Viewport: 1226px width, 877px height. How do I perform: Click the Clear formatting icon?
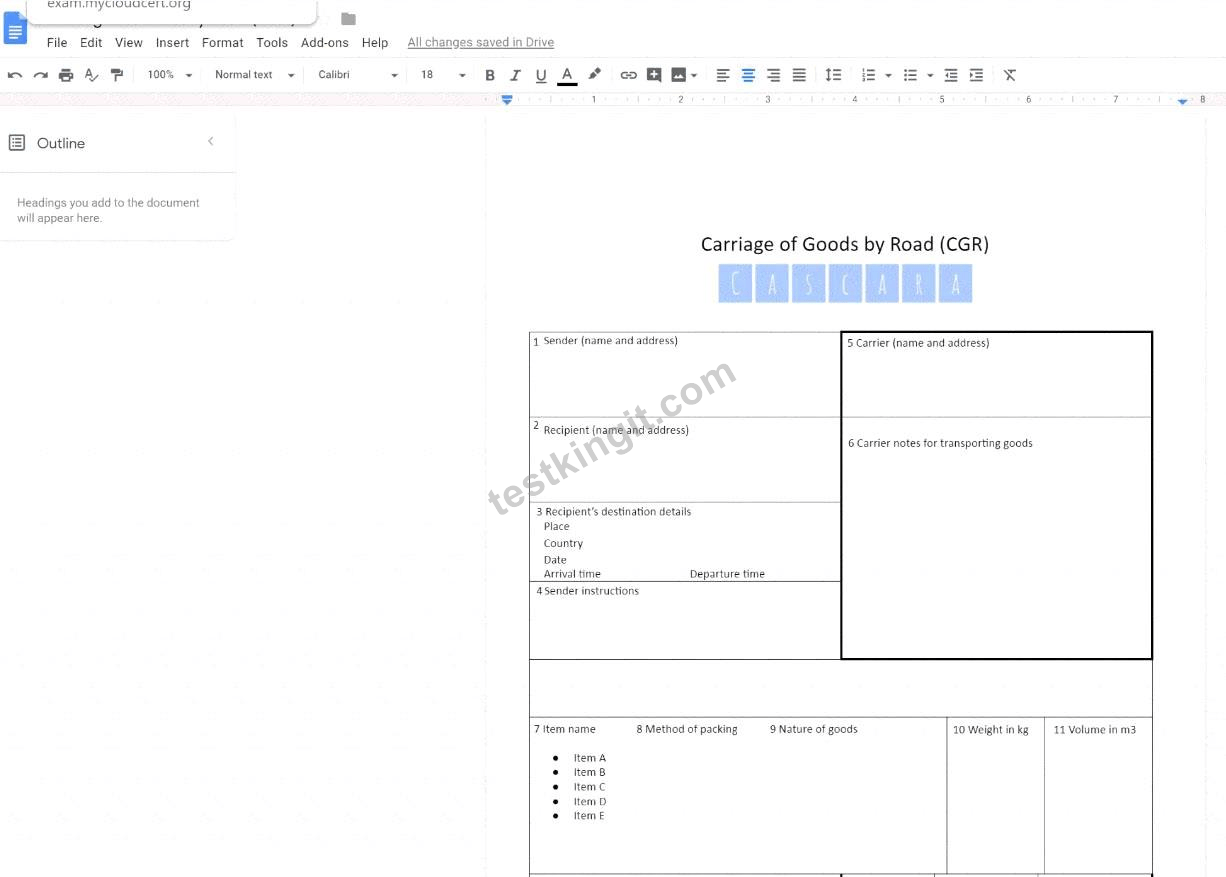click(1010, 75)
